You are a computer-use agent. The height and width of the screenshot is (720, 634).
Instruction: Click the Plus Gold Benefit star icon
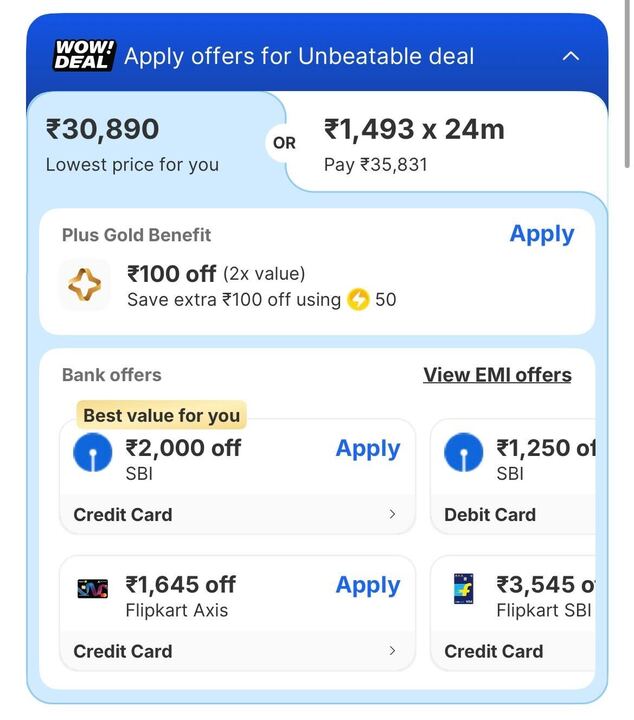84,285
